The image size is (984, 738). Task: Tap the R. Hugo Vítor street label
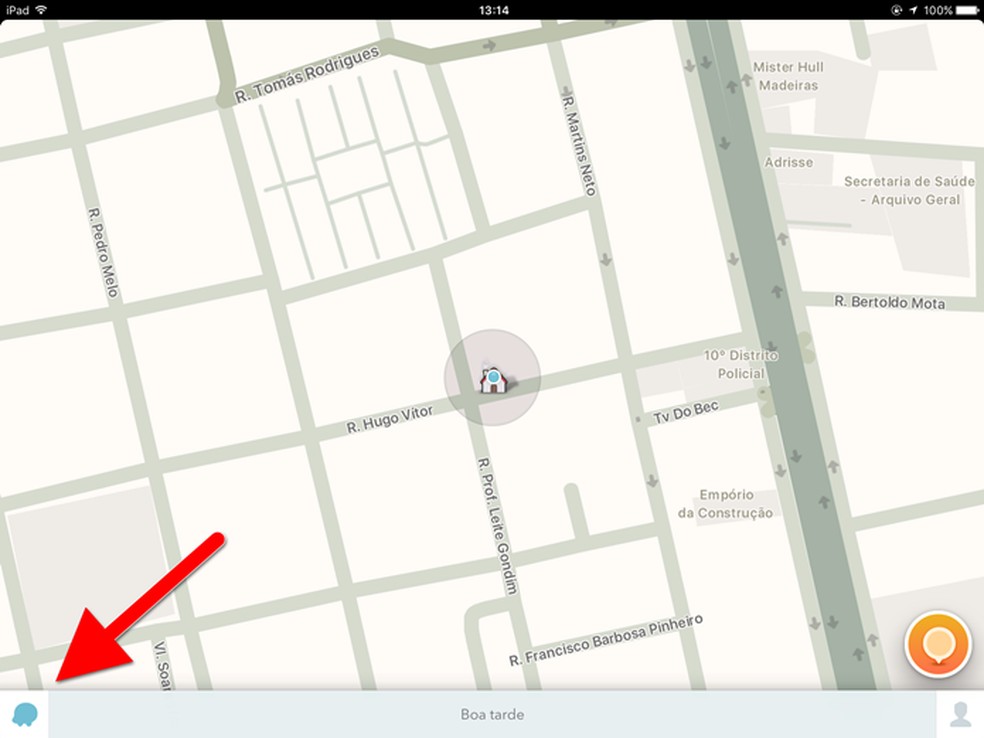tap(390, 419)
